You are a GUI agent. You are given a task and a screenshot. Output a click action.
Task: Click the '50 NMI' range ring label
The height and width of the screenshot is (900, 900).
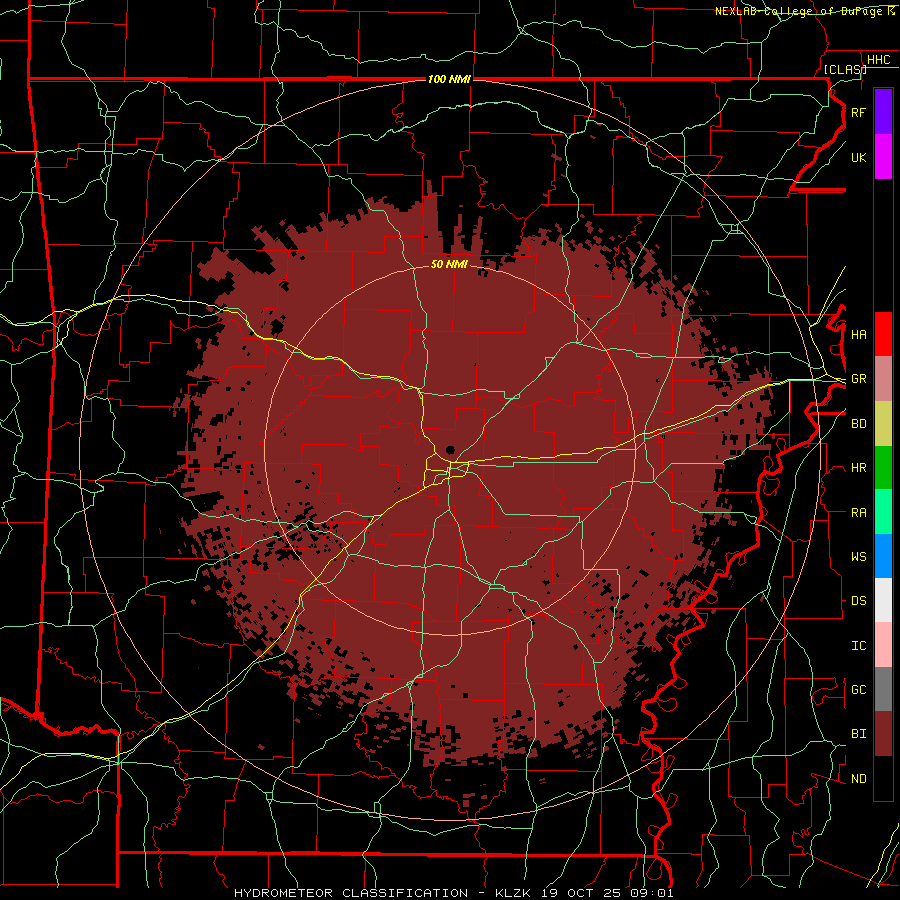pos(449,264)
